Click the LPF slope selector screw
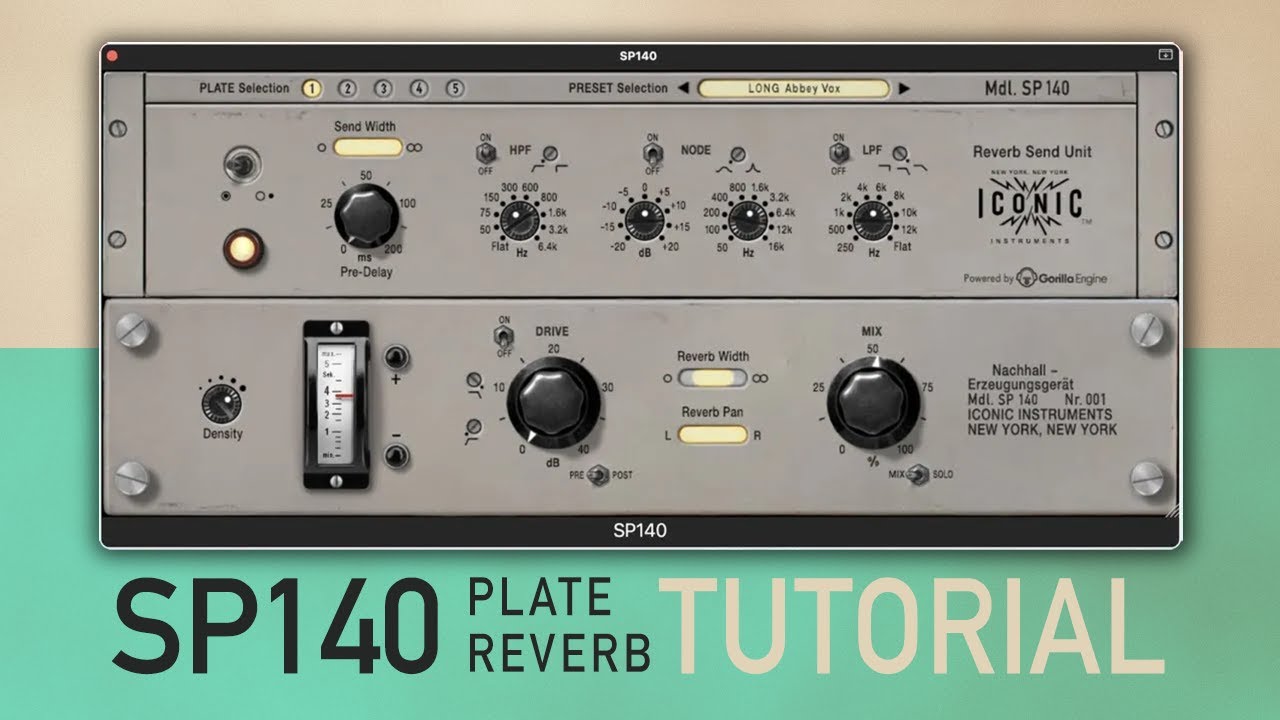 (x=901, y=153)
